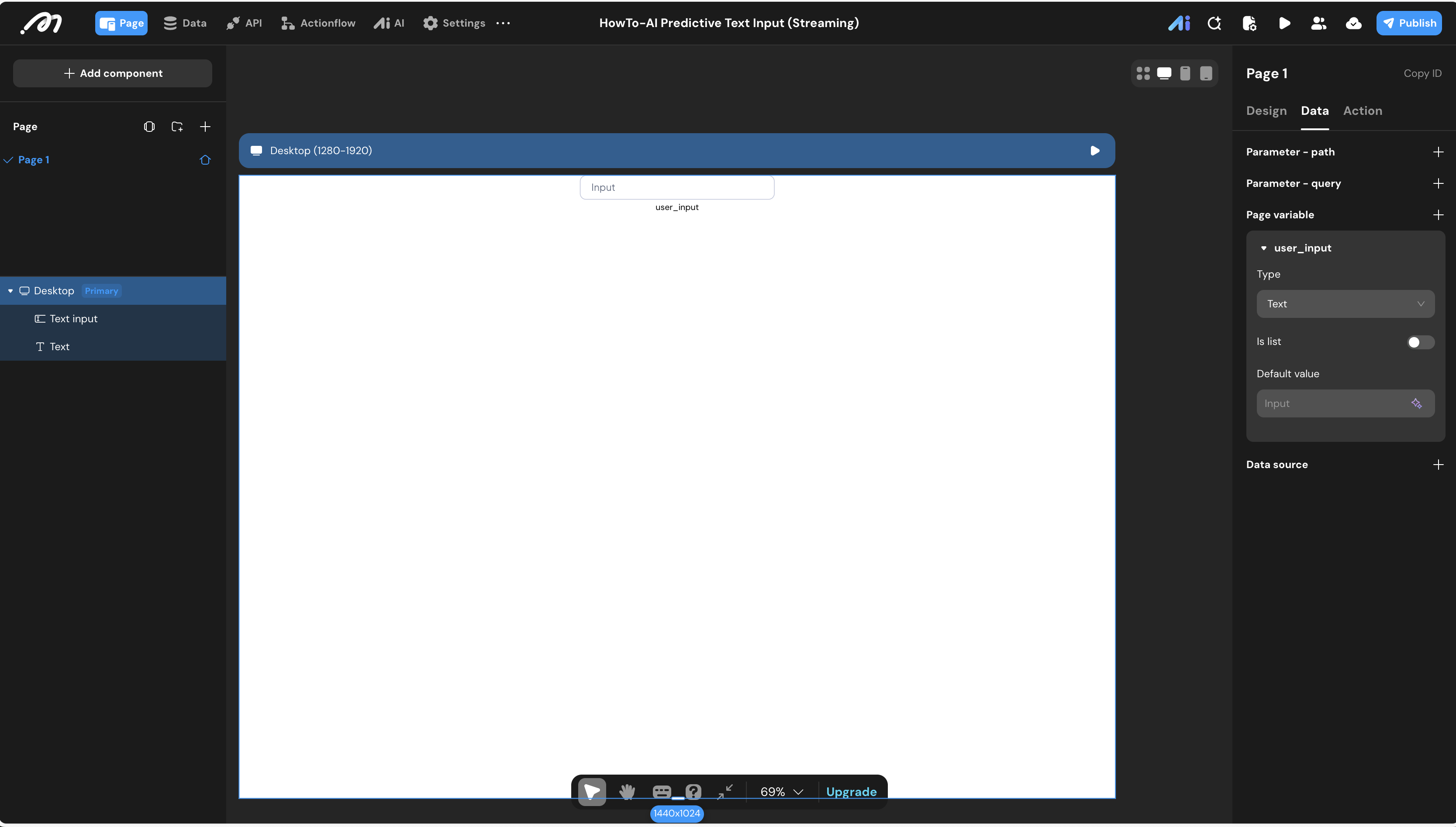Switch to mobile device view icon
The height and width of the screenshot is (827, 1456).
[x=1185, y=73]
